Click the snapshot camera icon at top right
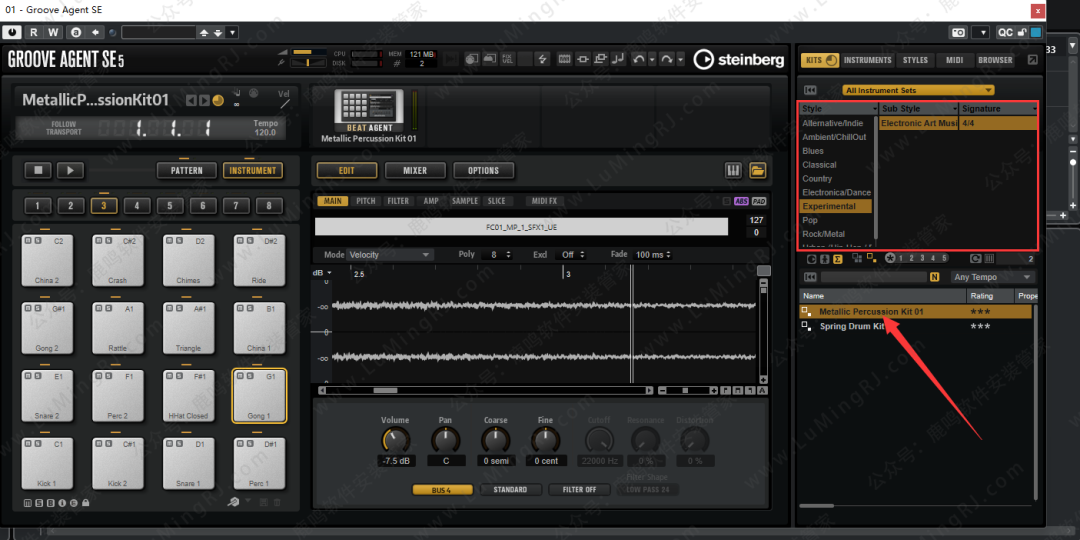This screenshot has height=540, width=1080. (x=959, y=32)
